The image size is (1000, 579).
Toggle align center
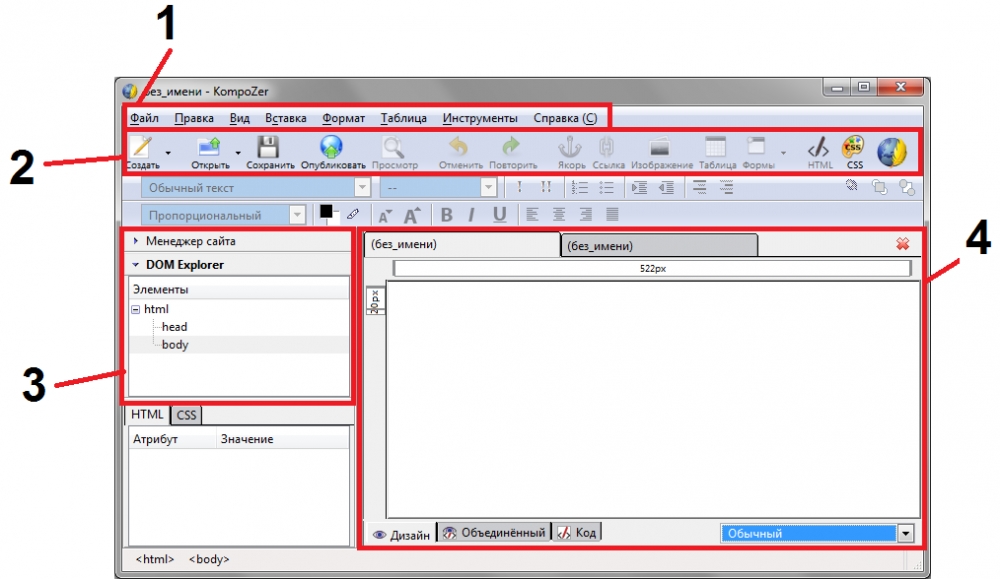tap(559, 215)
